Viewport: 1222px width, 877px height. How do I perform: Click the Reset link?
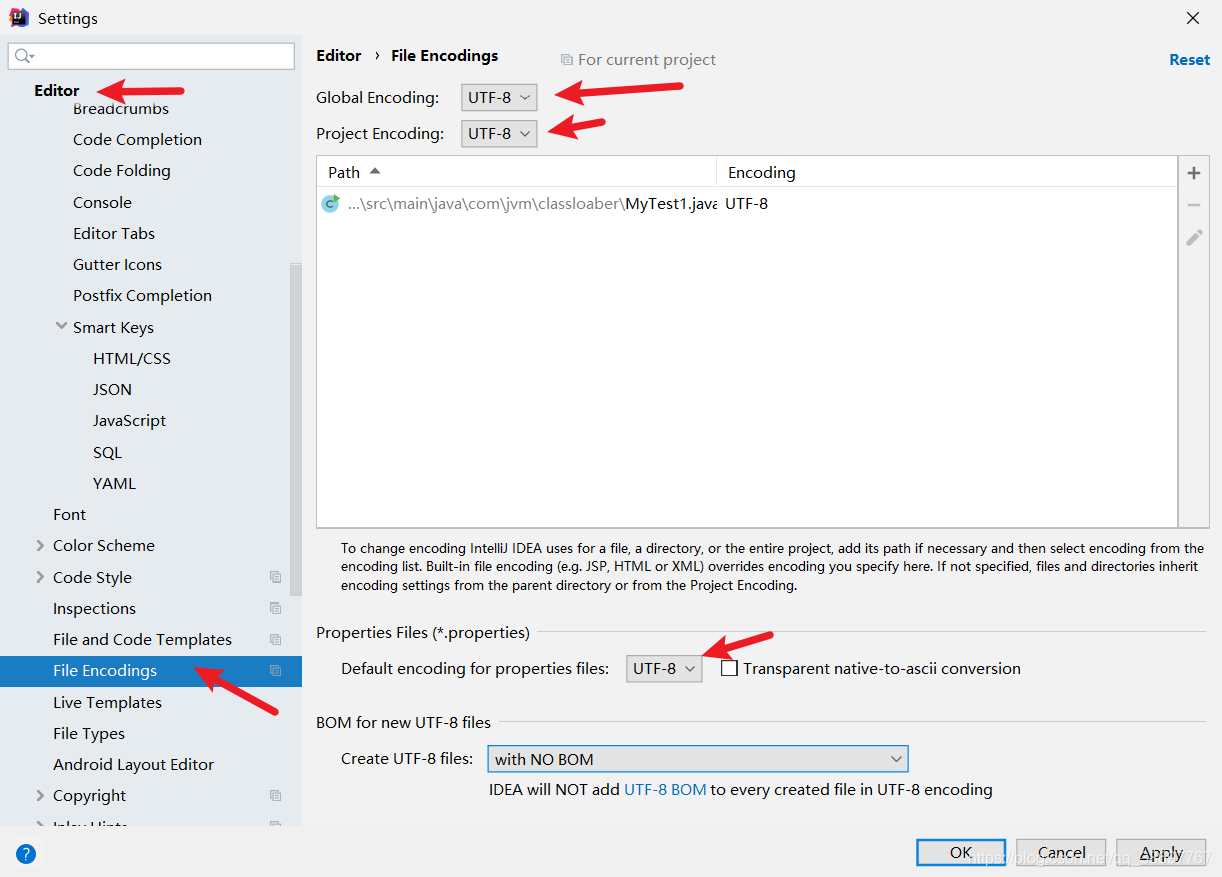[x=1189, y=60]
